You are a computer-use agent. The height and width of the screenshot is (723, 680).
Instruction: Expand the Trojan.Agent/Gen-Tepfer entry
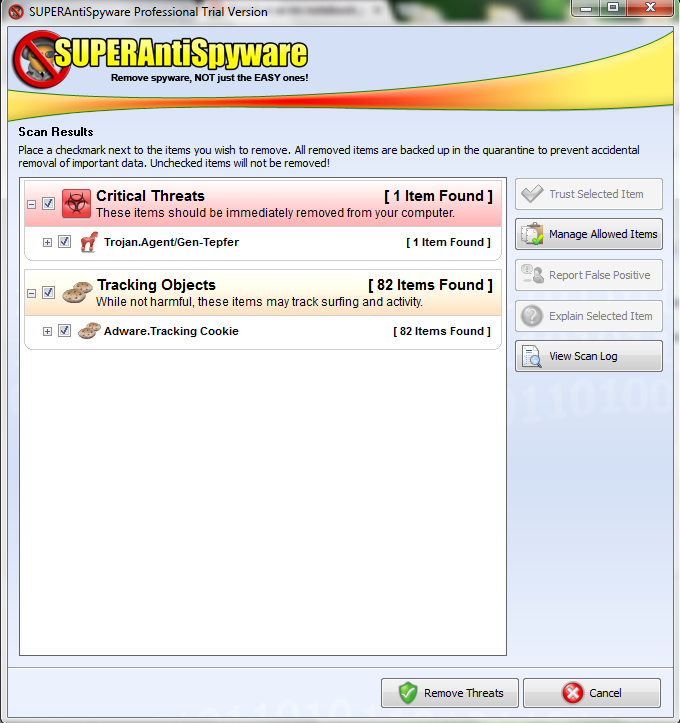click(x=47, y=242)
